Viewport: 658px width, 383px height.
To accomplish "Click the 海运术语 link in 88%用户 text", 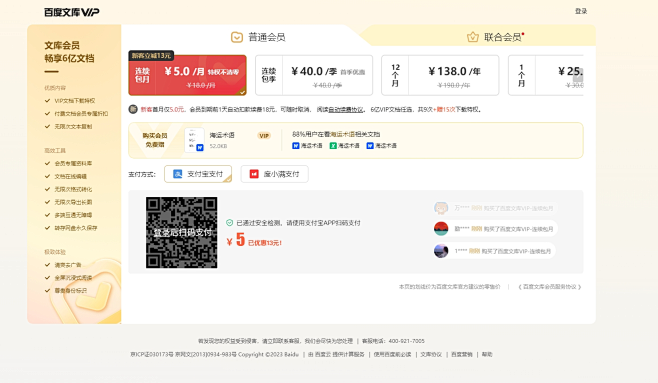I will (342, 134).
